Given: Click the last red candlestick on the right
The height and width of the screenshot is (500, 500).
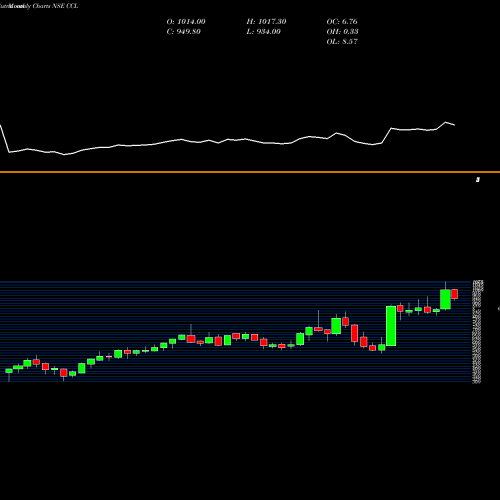Looking at the screenshot, I should click(x=455, y=294).
